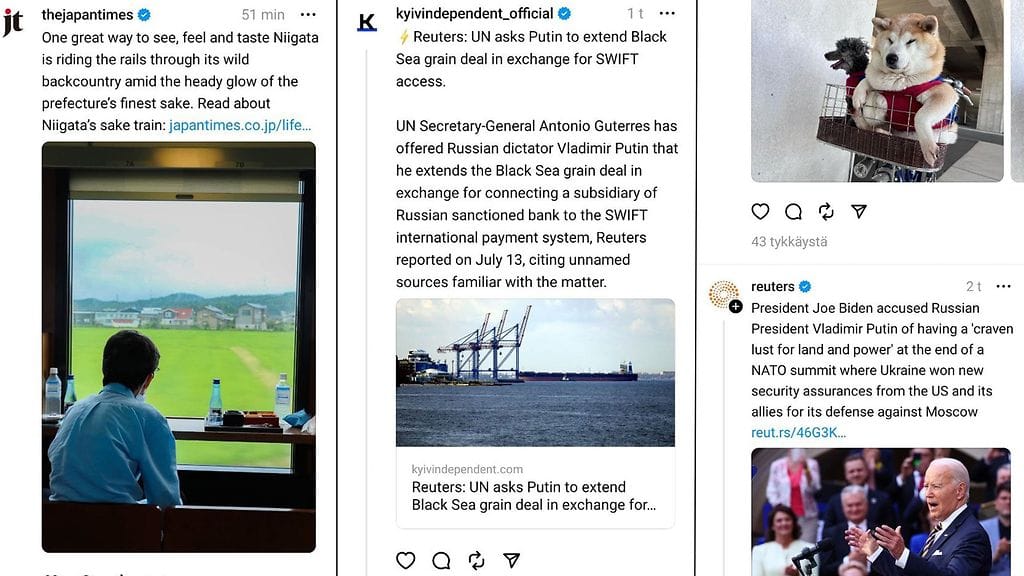The height and width of the screenshot is (576, 1024).
Task: Follow the japantimes.co.jp/life link
Action: pos(240,125)
